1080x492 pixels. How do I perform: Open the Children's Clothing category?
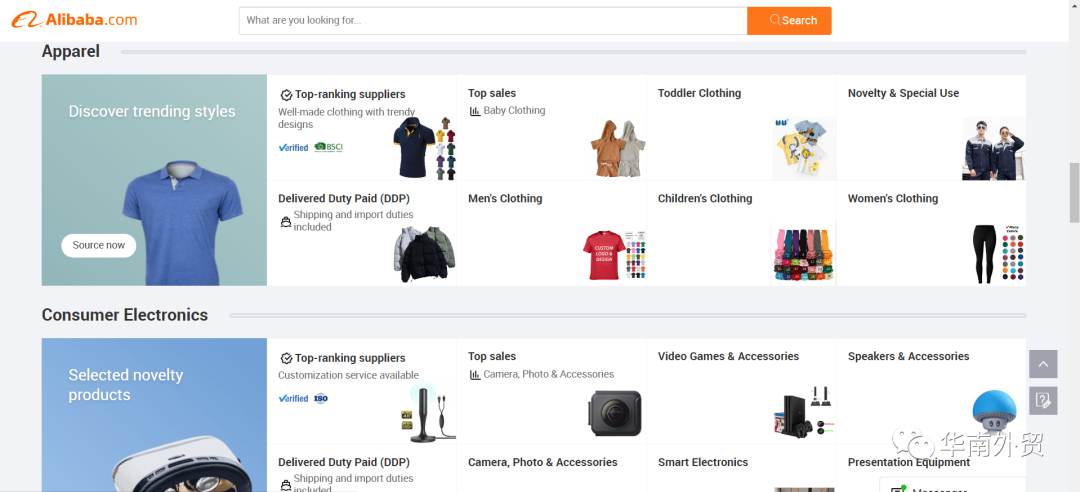[705, 198]
